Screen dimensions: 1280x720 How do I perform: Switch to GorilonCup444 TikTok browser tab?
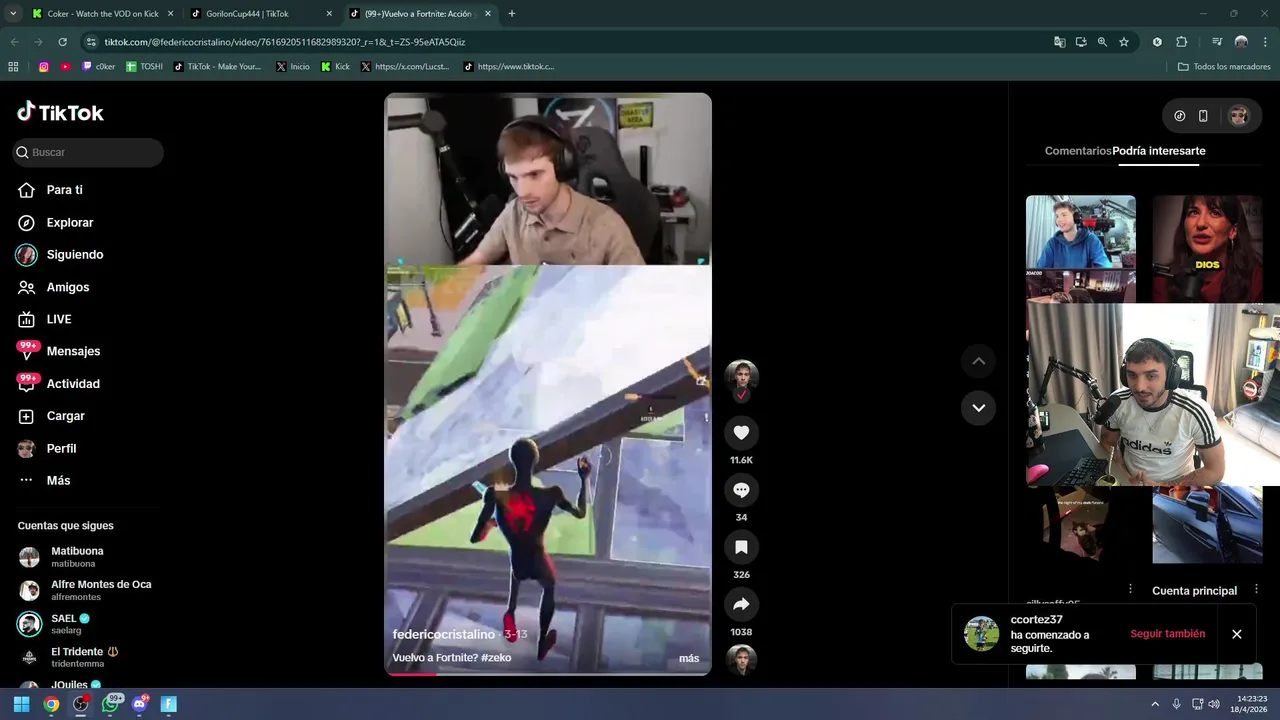click(260, 14)
